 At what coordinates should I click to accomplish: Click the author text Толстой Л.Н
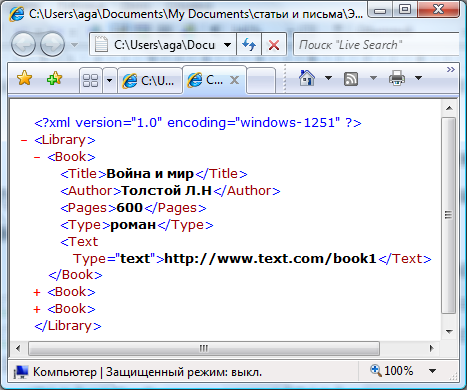(x=166, y=191)
